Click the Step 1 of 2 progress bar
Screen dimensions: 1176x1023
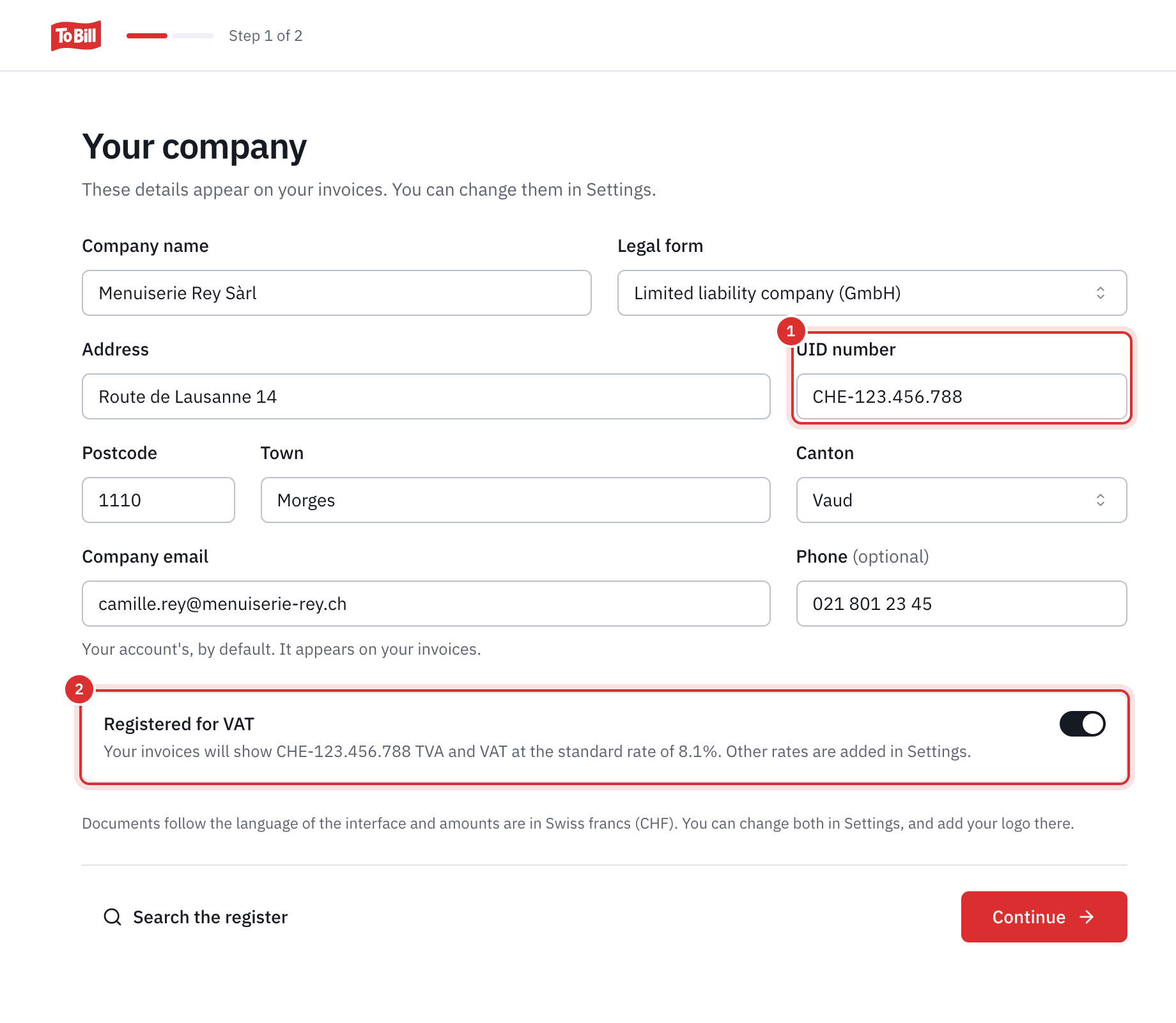pos(170,36)
